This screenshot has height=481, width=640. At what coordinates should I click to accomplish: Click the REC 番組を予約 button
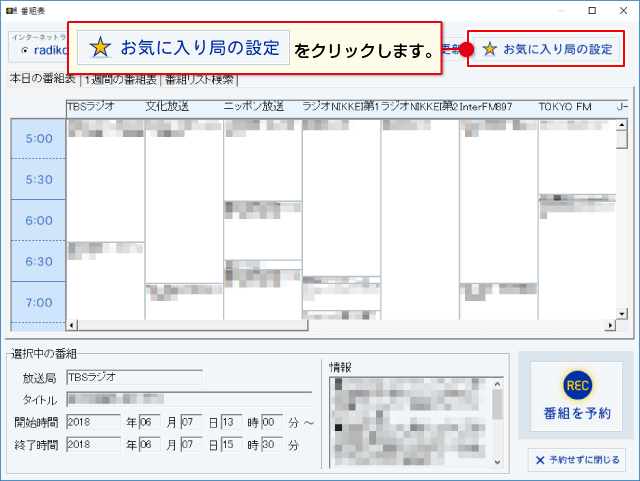pyautogui.click(x=576, y=396)
